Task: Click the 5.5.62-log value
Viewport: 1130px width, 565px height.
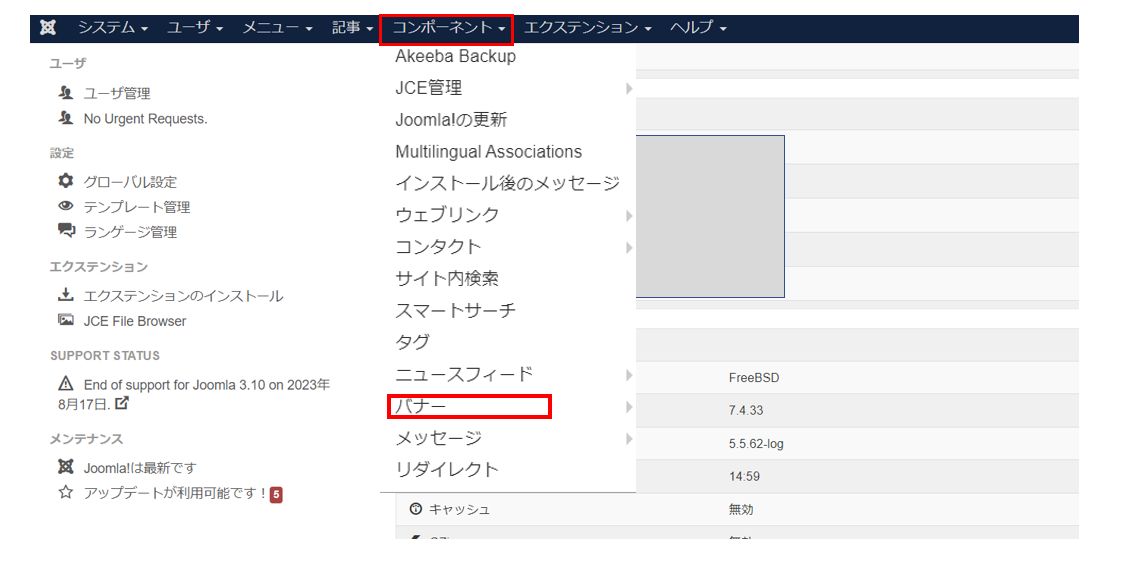Action: 756,444
